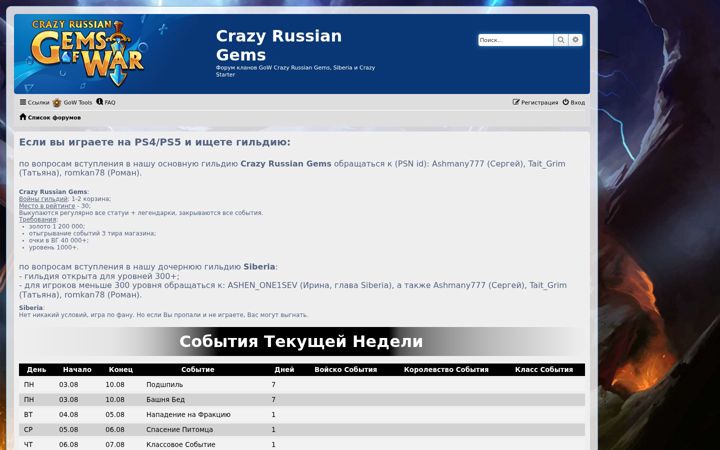Select the Классовое Событие event
Screen dimensions: 720x450
(x=180, y=444)
